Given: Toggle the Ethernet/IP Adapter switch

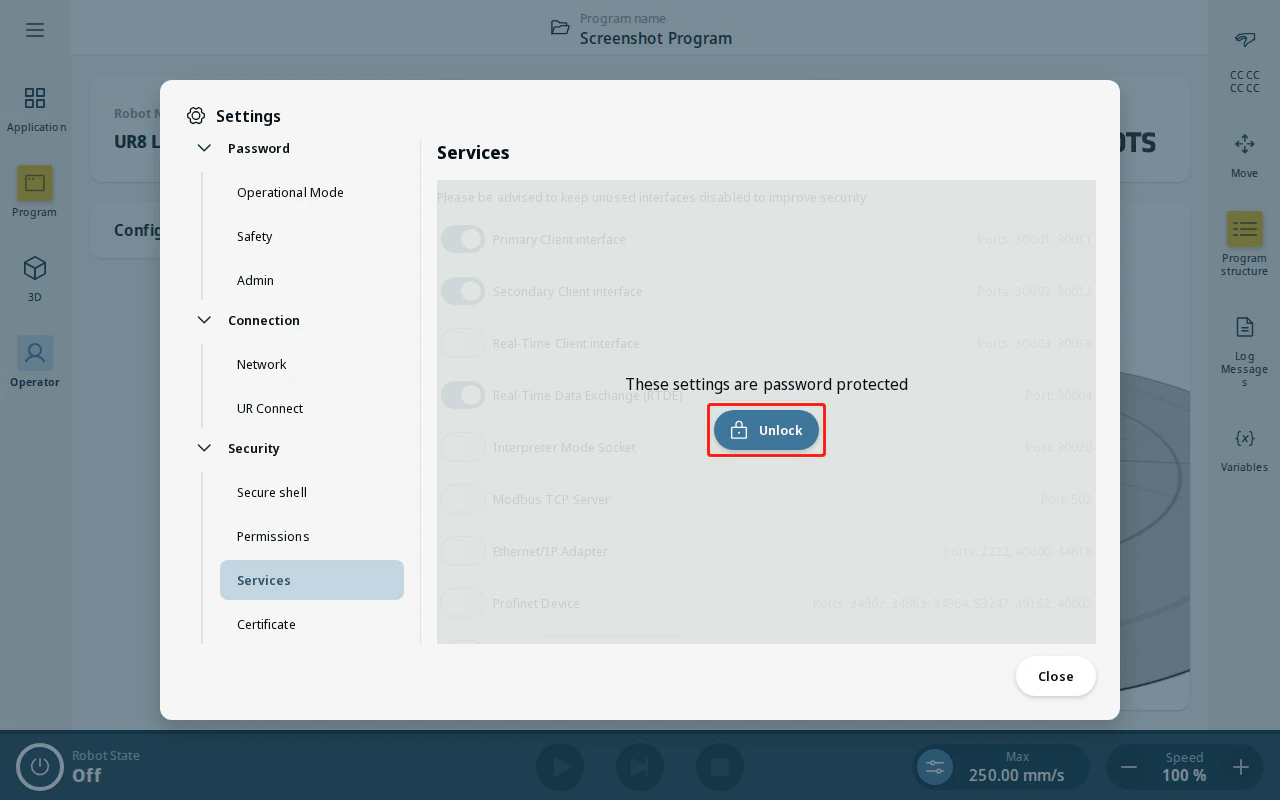Looking at the screenshot, I should point(463,551).
